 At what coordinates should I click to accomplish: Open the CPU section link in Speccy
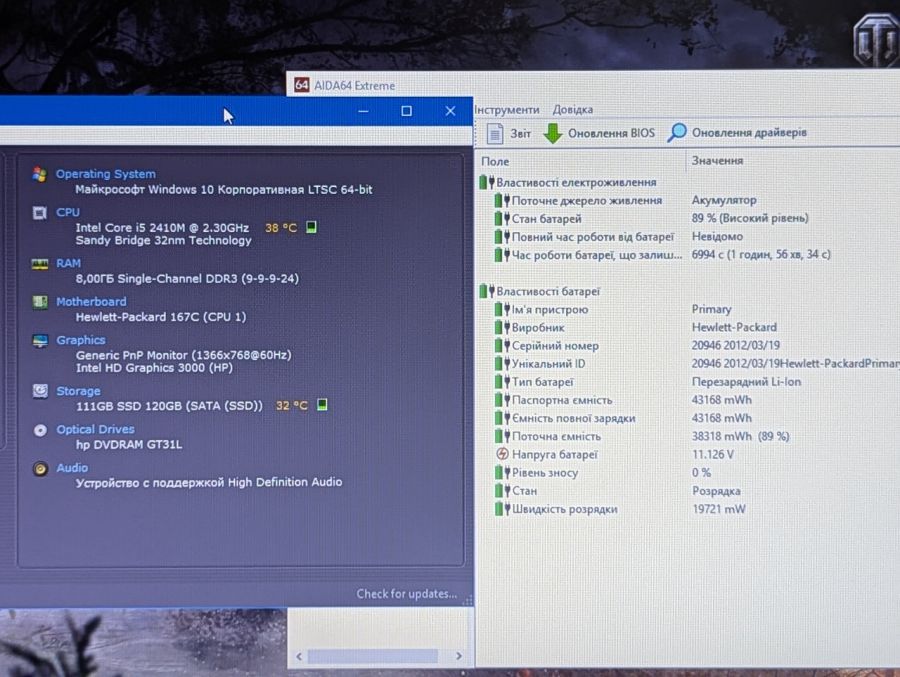(x=68, y=212)
